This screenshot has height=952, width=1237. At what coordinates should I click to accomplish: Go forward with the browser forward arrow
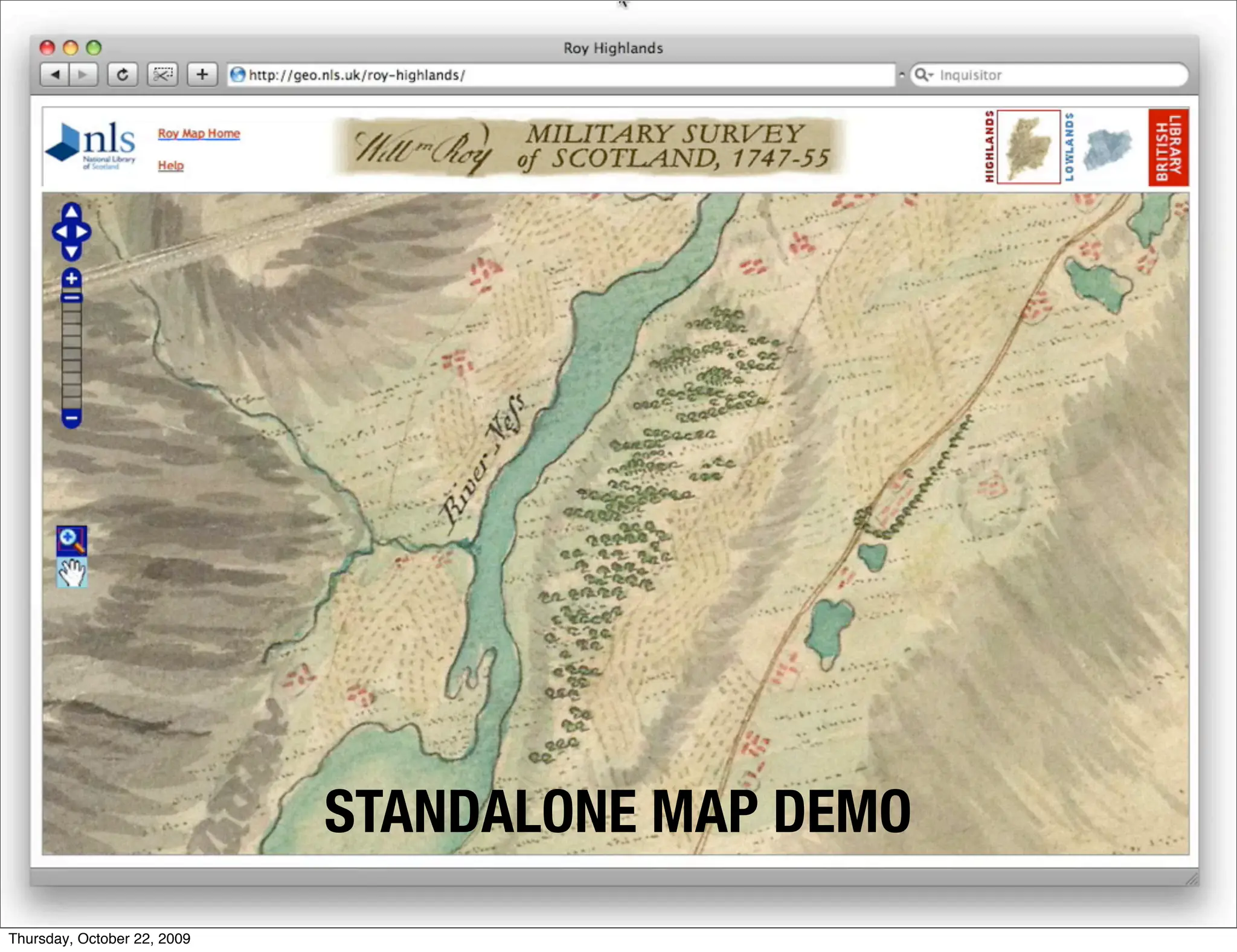83,75
